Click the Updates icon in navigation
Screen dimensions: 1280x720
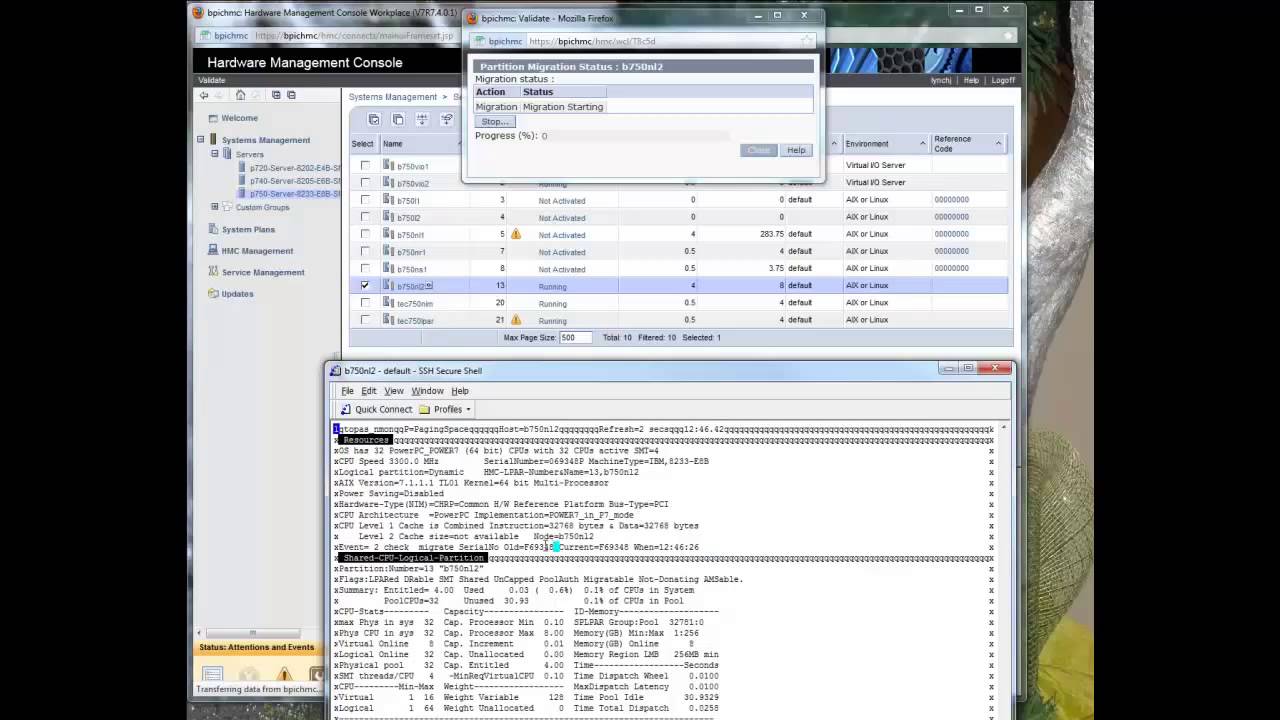(x=213, y=294)
